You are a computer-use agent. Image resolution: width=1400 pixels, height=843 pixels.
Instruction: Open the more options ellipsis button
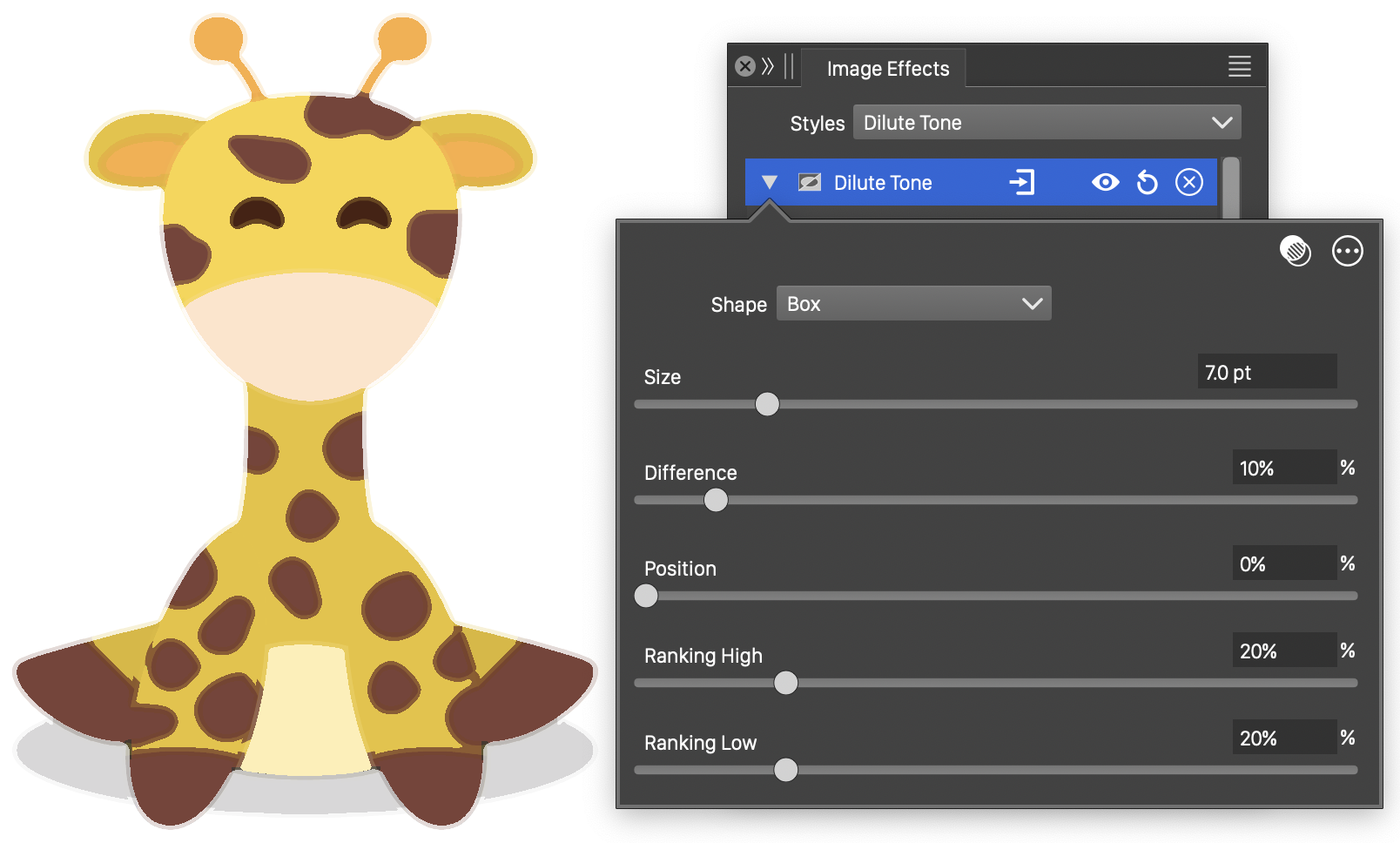pos(1347,252)
